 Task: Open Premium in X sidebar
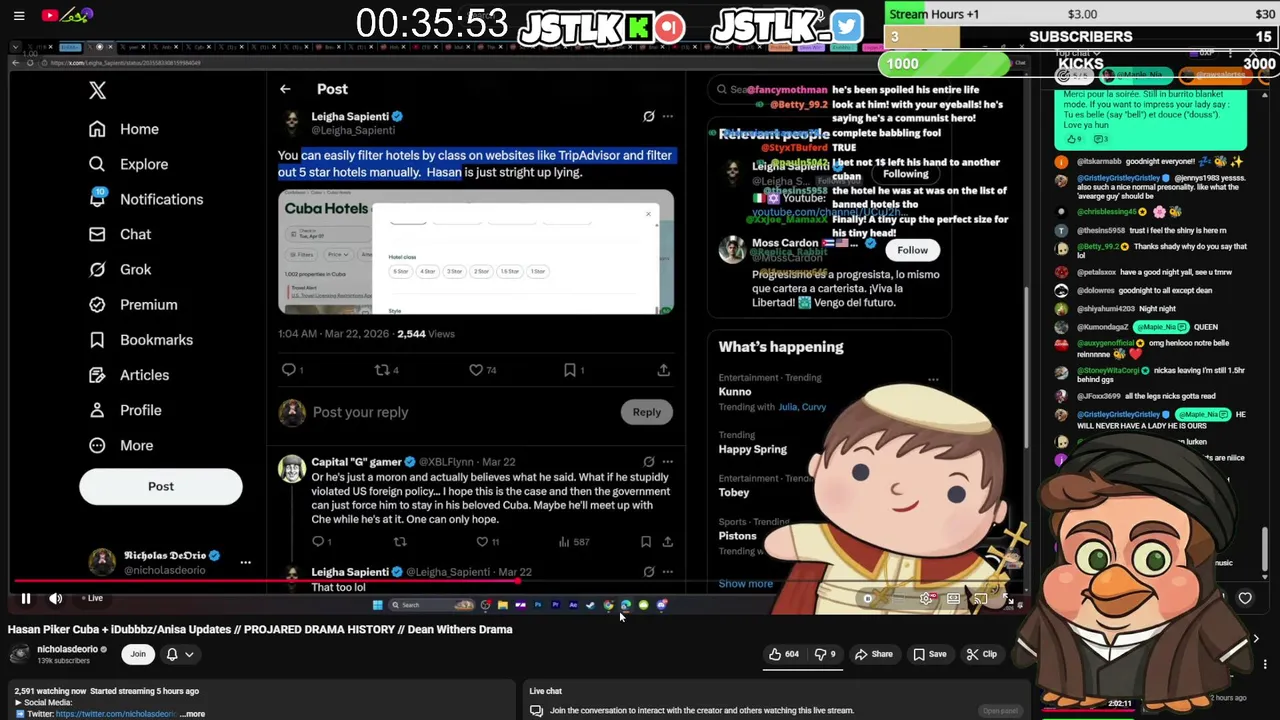tap(133, 304)
